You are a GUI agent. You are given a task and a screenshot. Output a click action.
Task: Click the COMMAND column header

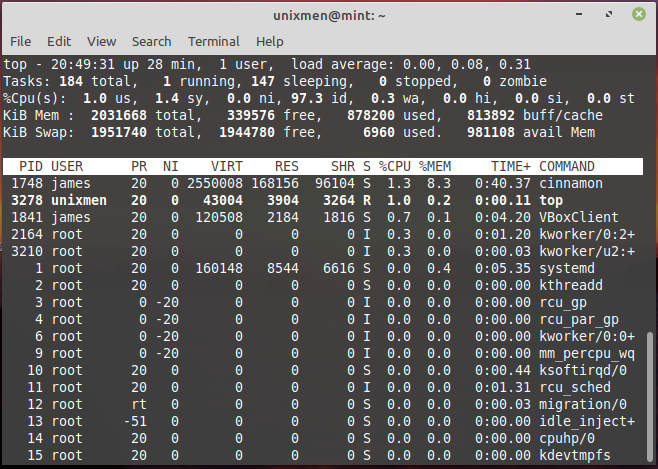[567, 167]
